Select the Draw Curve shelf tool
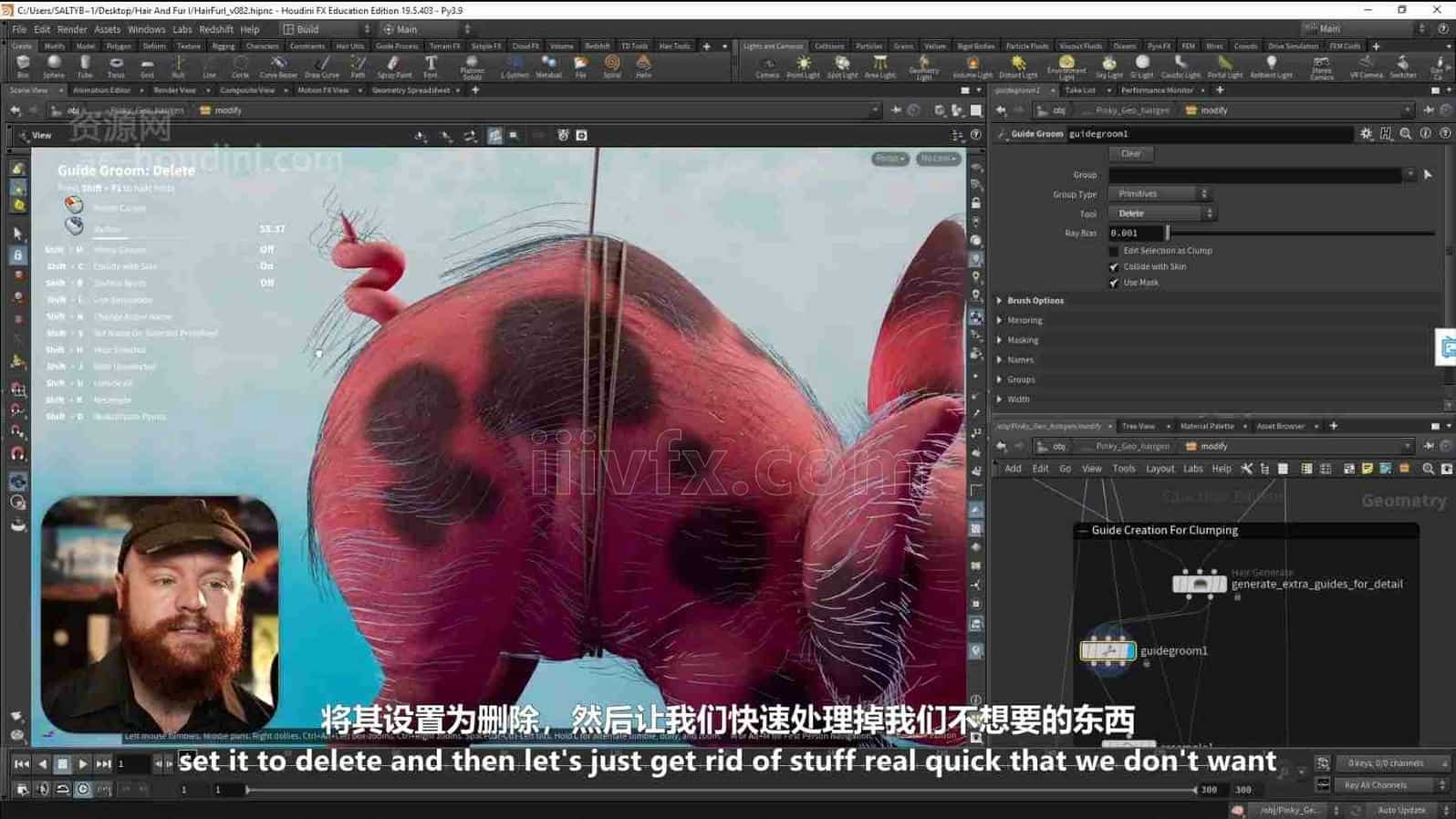1456x819 pixels. click(322, 67)
